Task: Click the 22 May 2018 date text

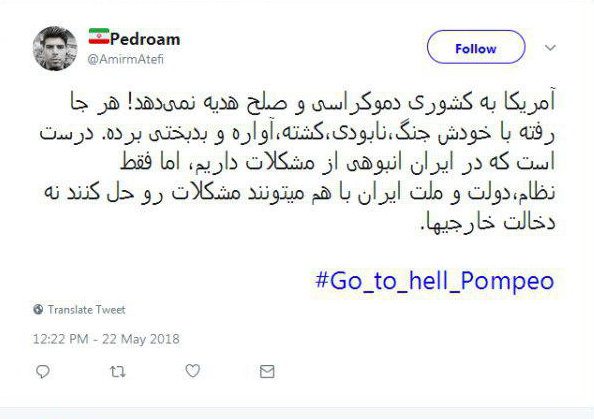Action: (x=141, y=339)
